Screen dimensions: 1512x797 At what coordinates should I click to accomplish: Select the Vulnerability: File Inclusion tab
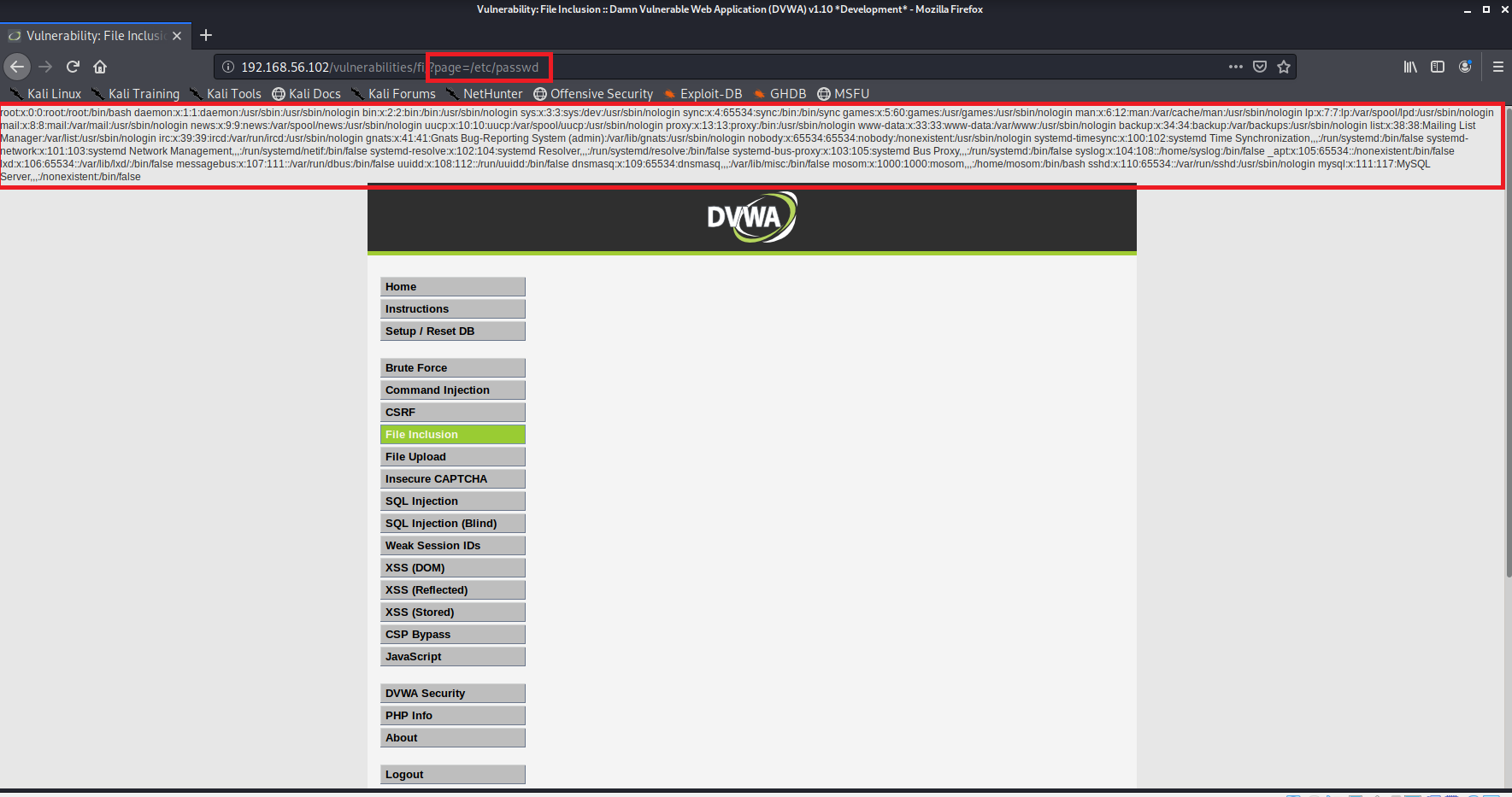coord(96,36)
